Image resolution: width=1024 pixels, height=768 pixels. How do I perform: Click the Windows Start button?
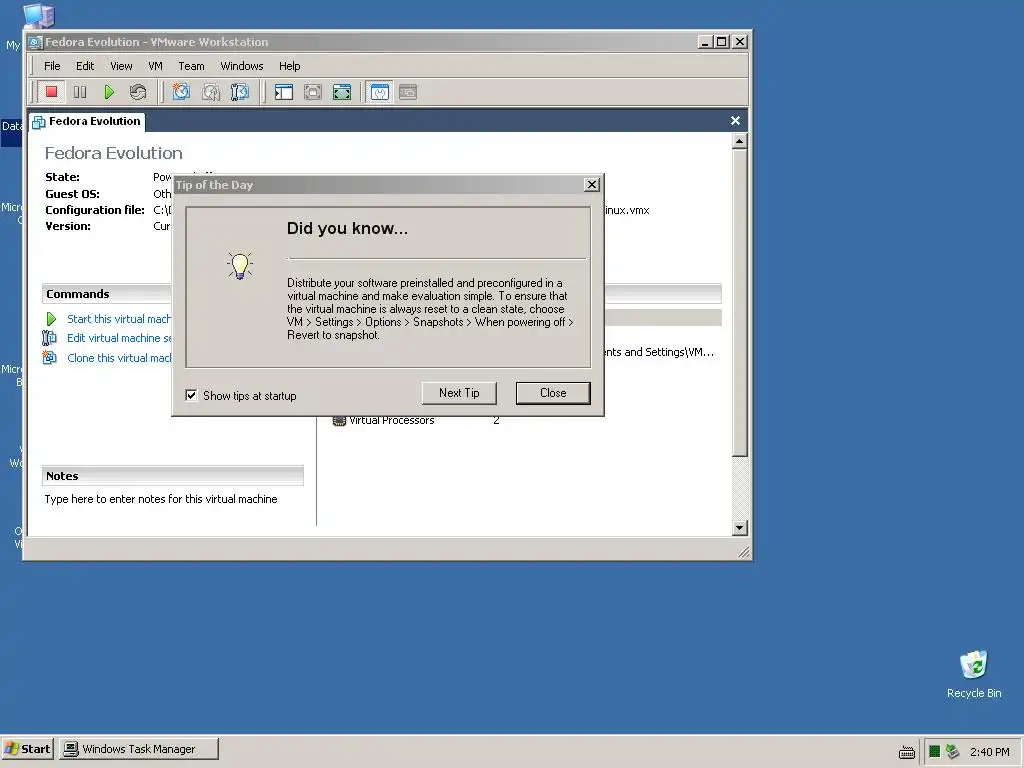(x=27, y=749)
